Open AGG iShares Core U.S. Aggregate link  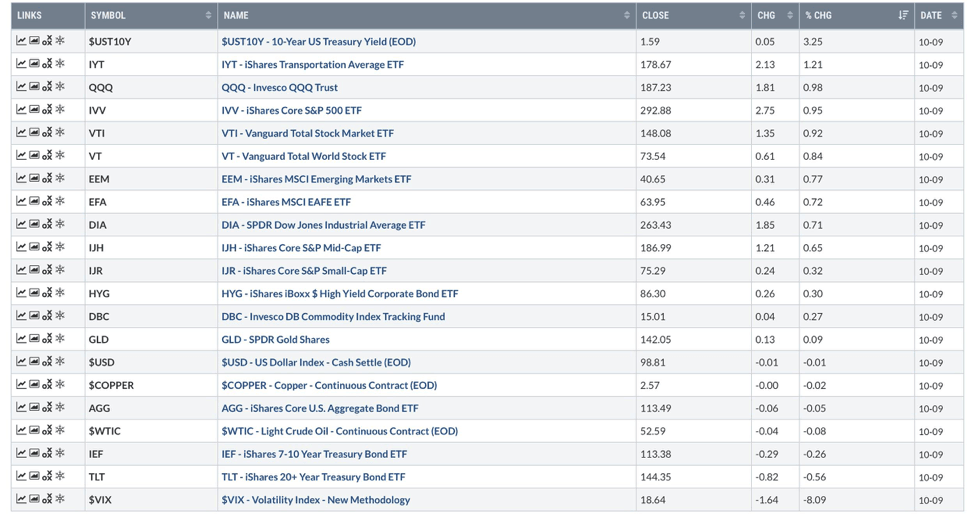(x=320, y=408)
